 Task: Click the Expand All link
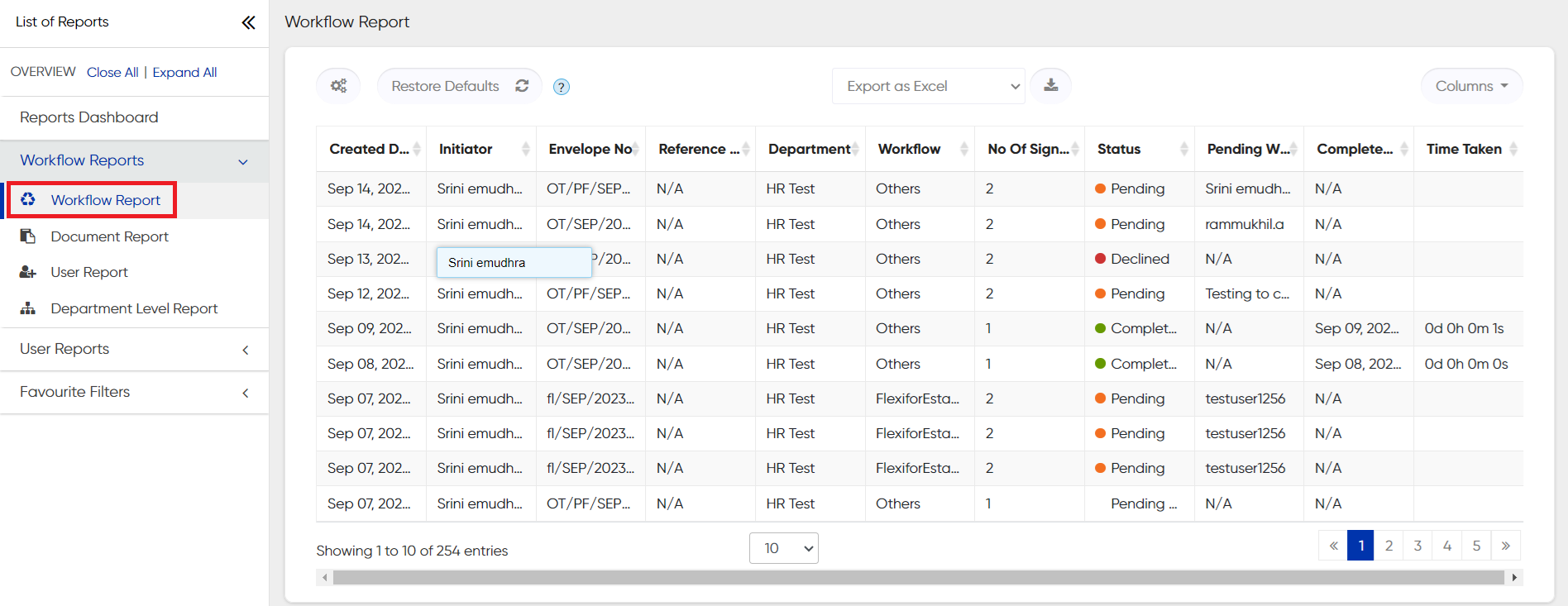pyautogui.click(x=184, y=73)
